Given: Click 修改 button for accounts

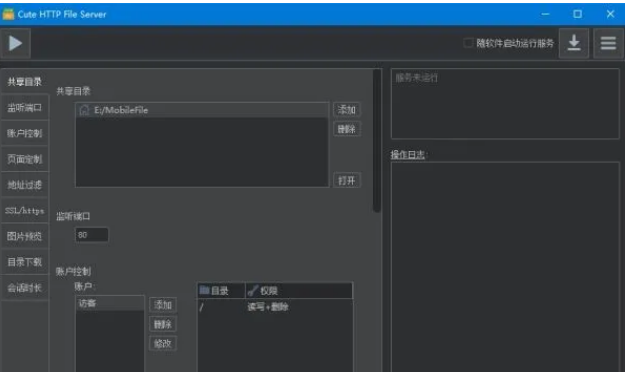Looking at the screenshot, I should point(163,343).
